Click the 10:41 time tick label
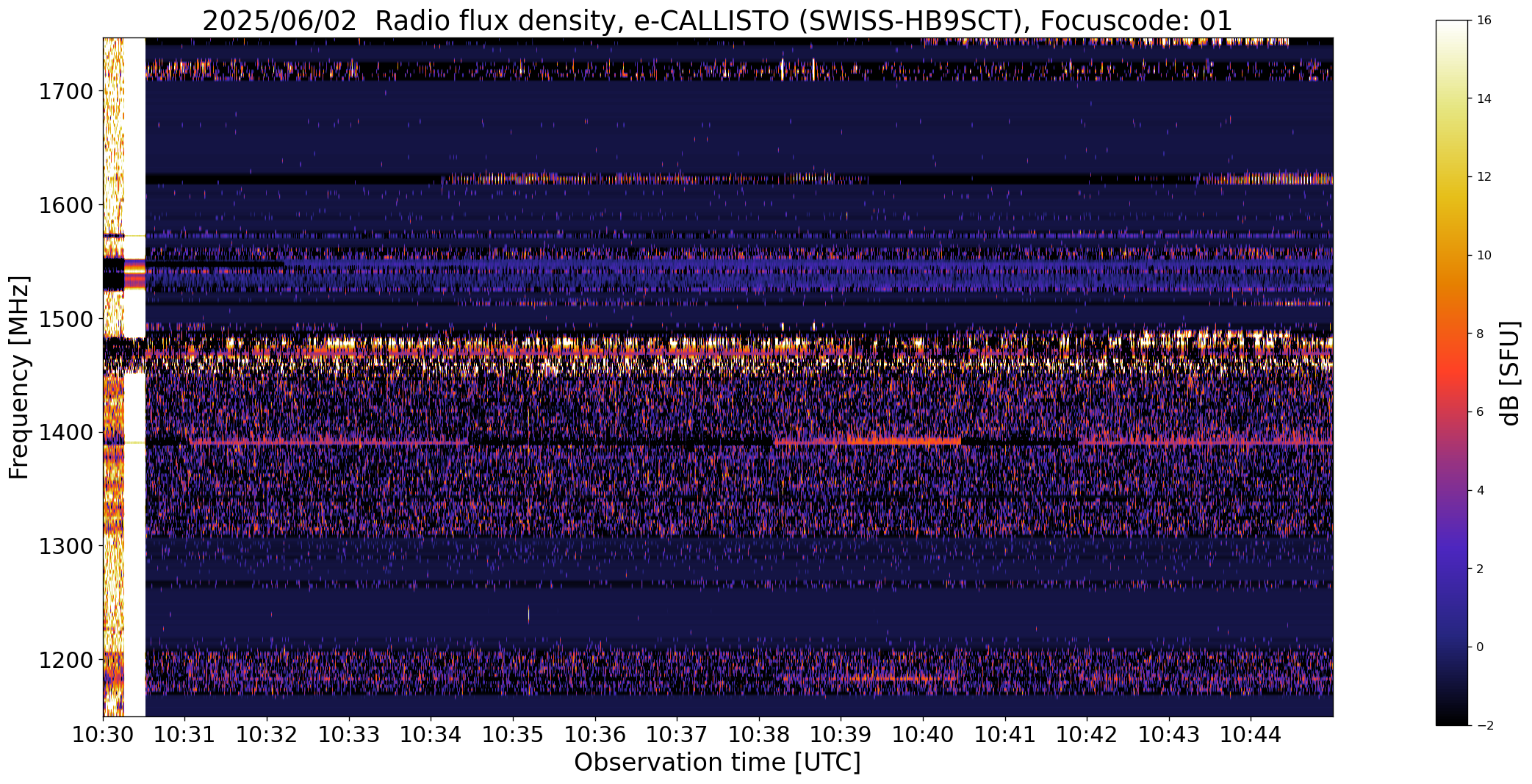This screenshot has height=784, width=1532. [x=1005, y=735]
